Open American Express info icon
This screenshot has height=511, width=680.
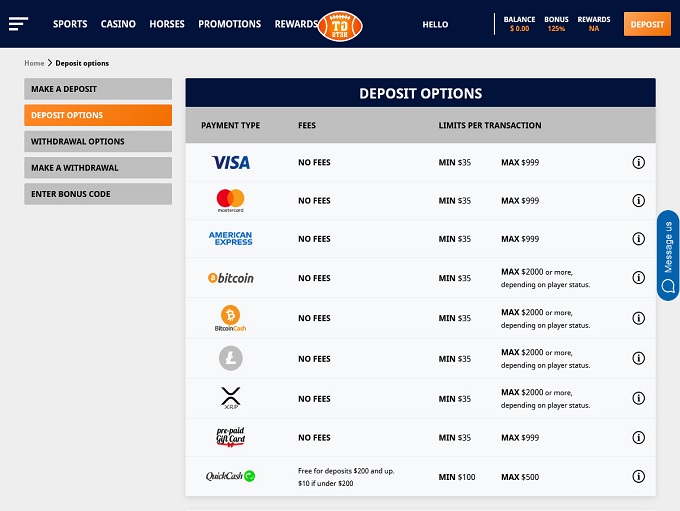point(639,239)
